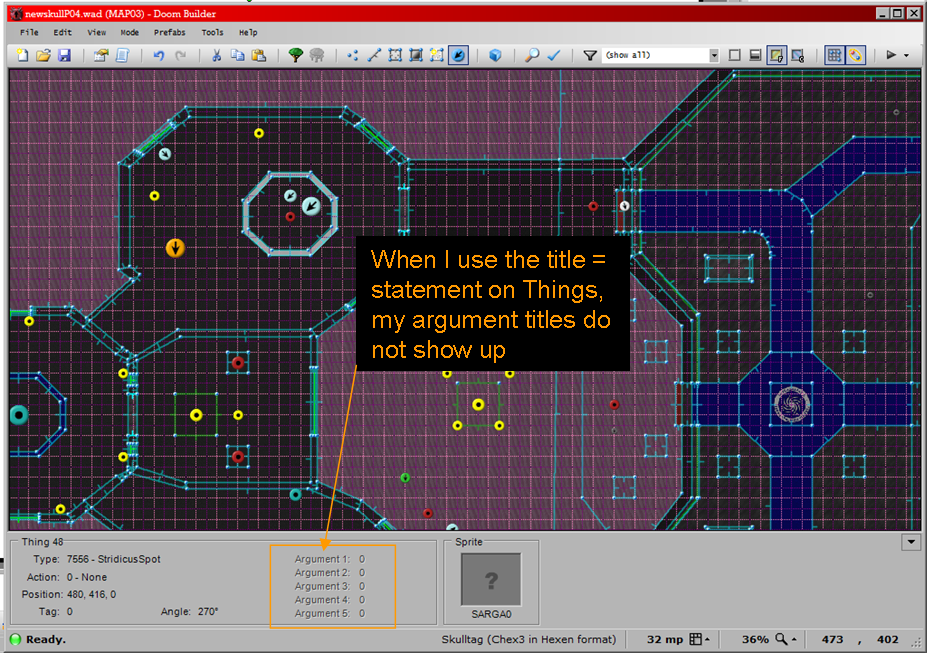Screen dimensions: 934x653
Task: Switch to Vertices mode icon
Action: [353, 56]
